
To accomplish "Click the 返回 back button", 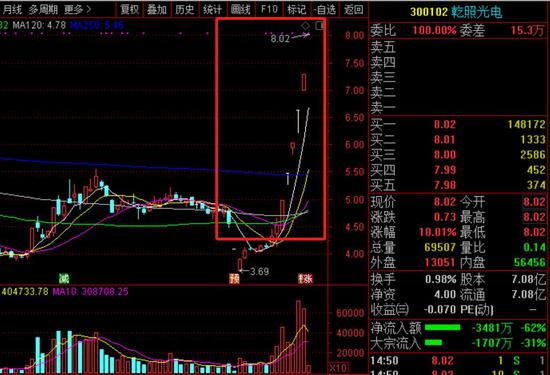I will pos(353,9).
